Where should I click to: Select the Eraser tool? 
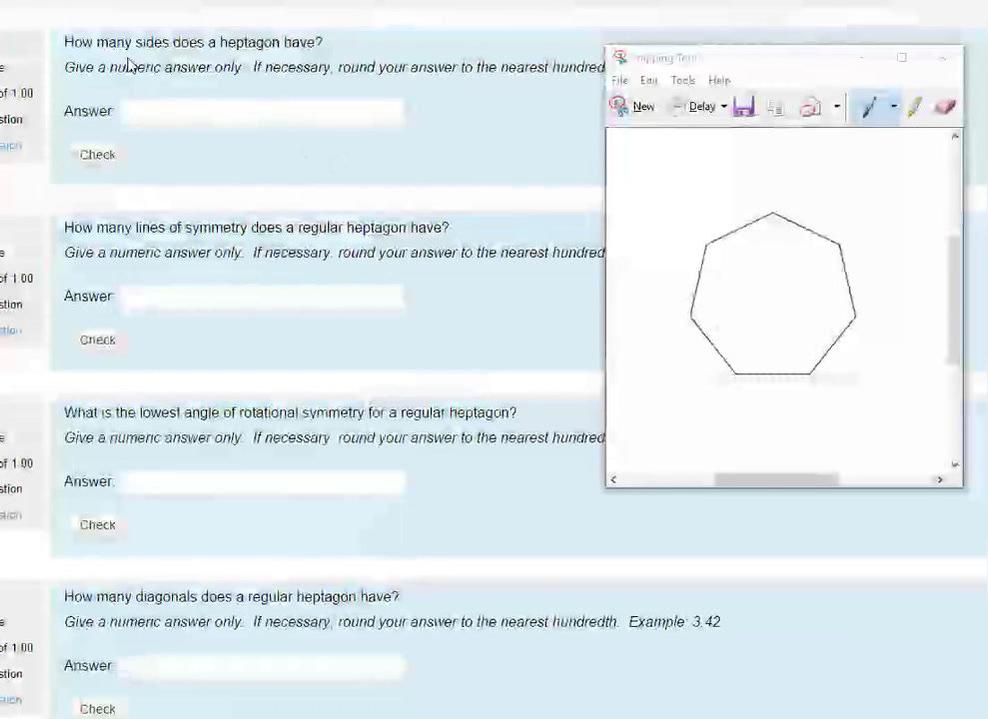click(x=944, y=107)
